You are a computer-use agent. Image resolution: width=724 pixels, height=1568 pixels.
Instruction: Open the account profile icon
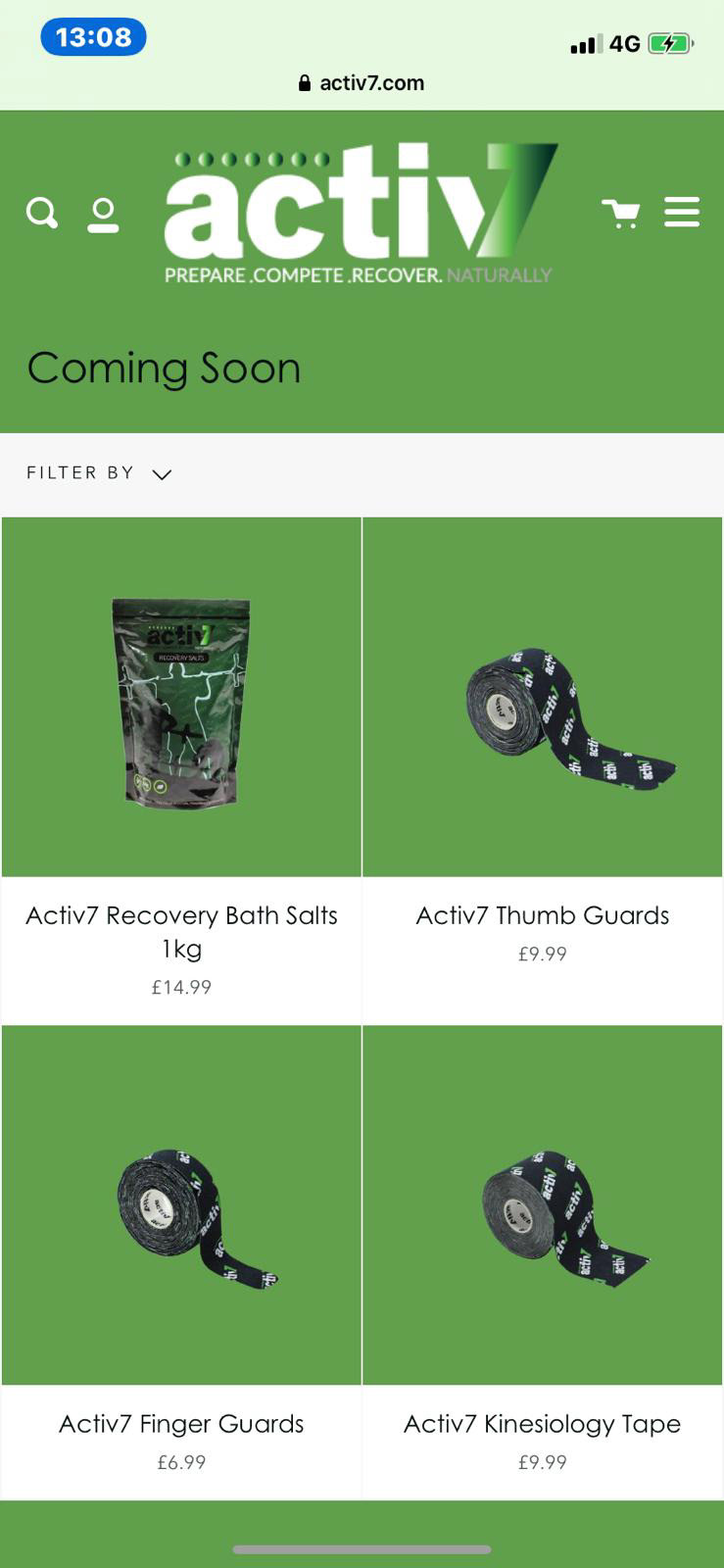[103, 215]
